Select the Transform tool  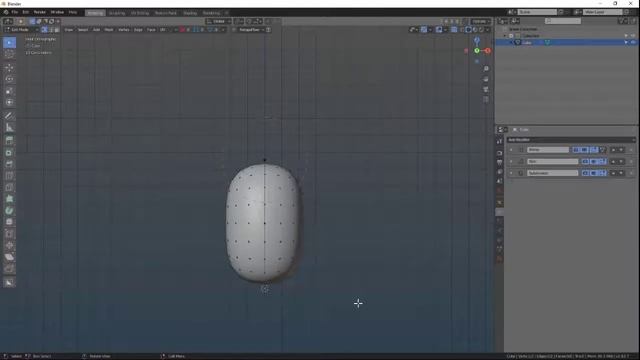pyautogui.click(x=9, y=102)
